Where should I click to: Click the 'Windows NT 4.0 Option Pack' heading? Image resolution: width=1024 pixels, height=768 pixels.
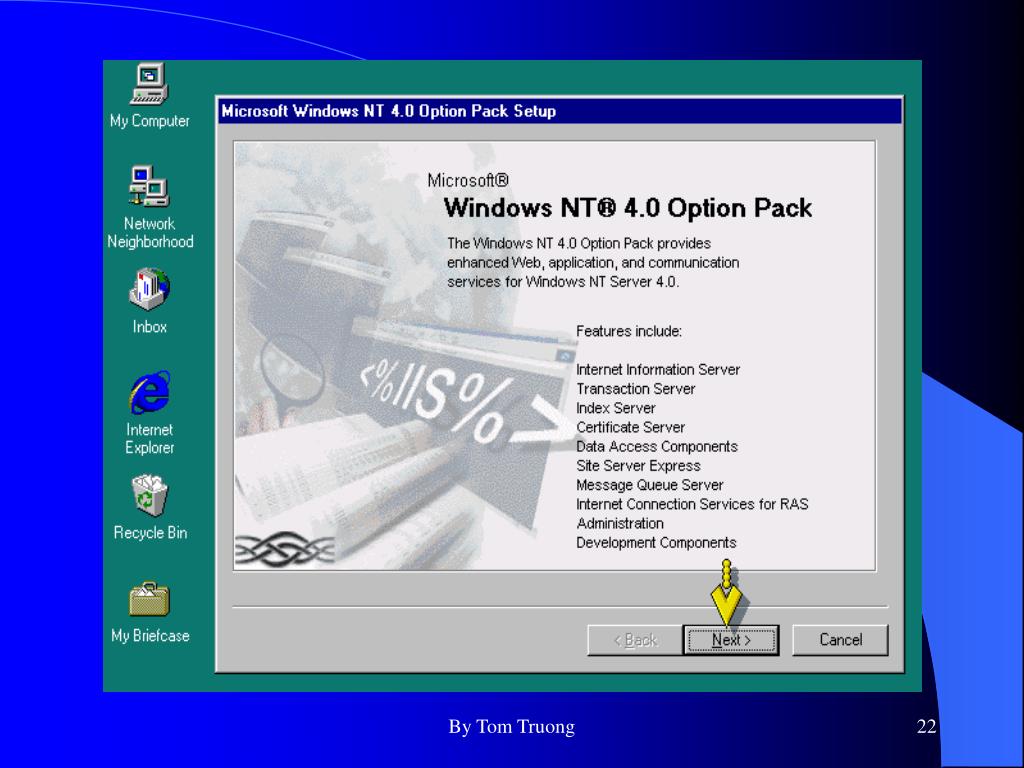628,208
